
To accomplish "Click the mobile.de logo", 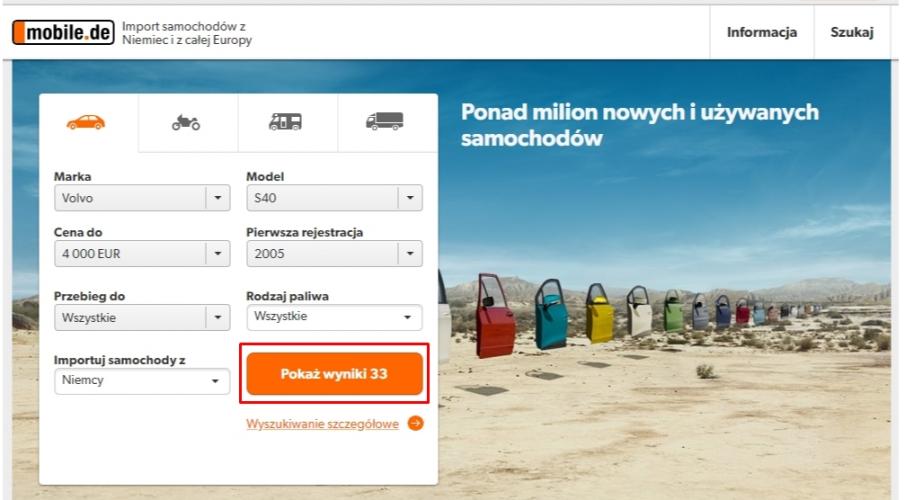I will point(63,33).
